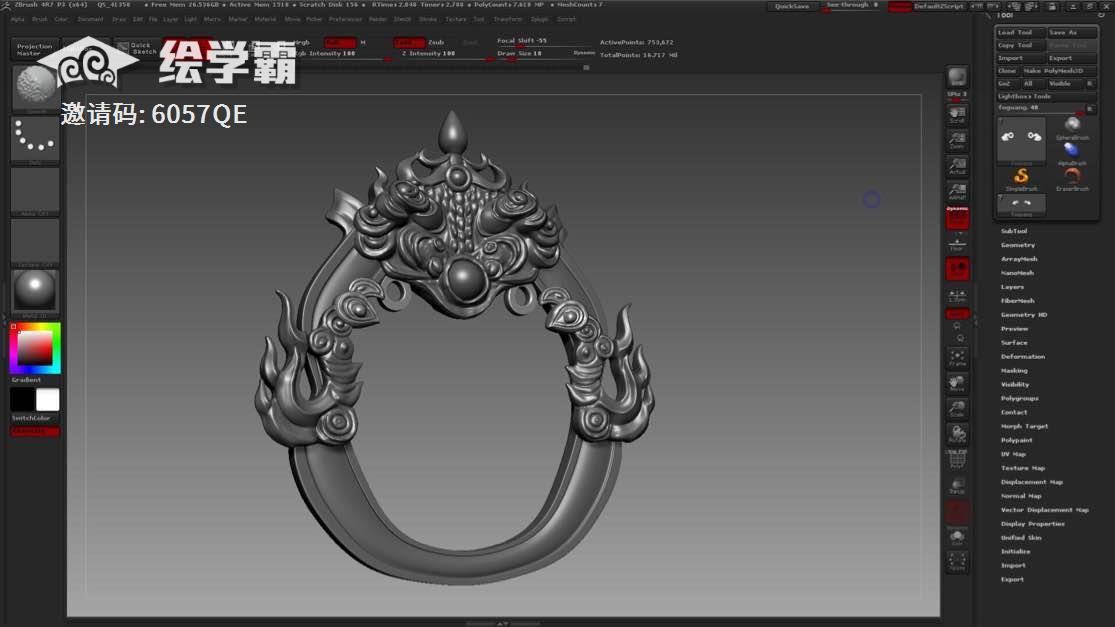Expand the Polygroups section
This screenshot has width=1115, height=627.
point(1020,399)
